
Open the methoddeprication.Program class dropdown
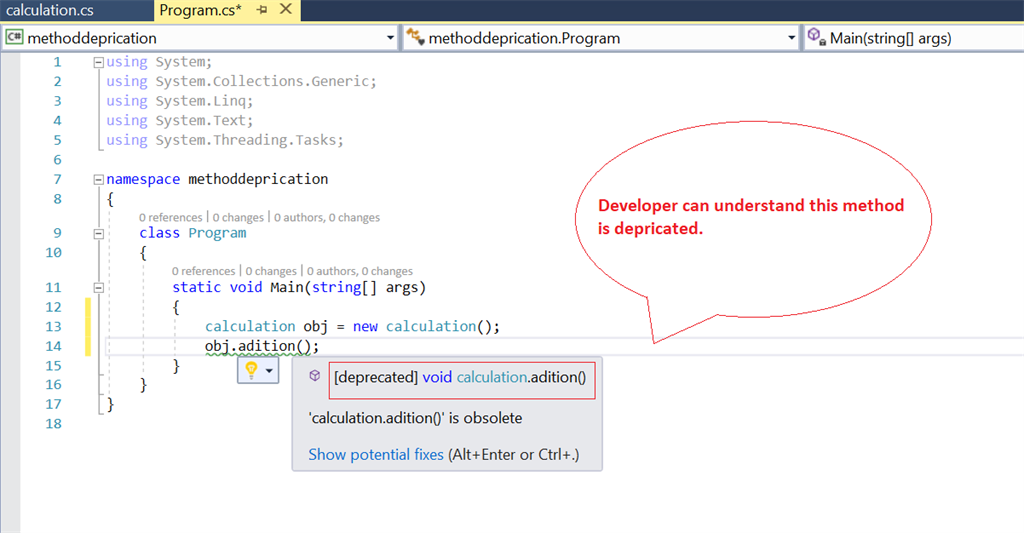[792, 38]
